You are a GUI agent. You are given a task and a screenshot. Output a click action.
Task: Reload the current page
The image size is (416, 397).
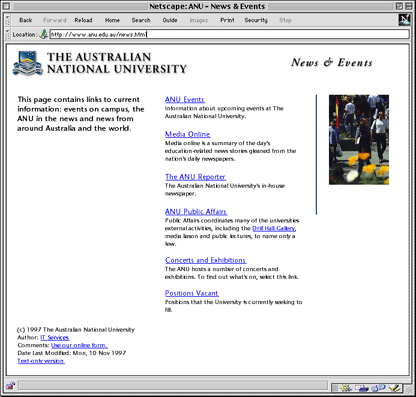pyautogui.click(x=83, y=20)
